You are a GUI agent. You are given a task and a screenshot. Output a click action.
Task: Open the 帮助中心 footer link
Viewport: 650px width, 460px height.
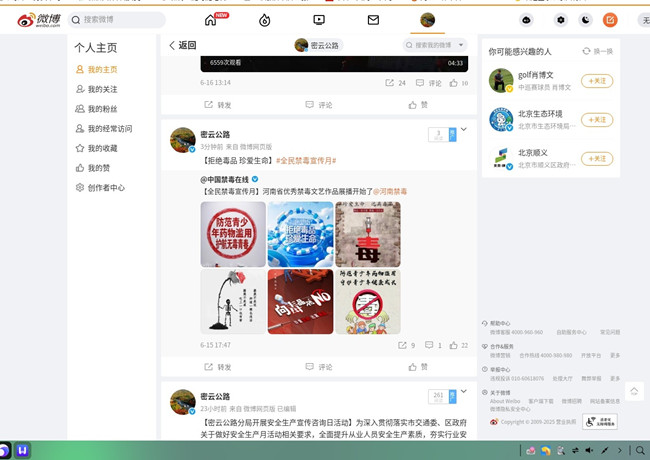(x=500, y=323)
